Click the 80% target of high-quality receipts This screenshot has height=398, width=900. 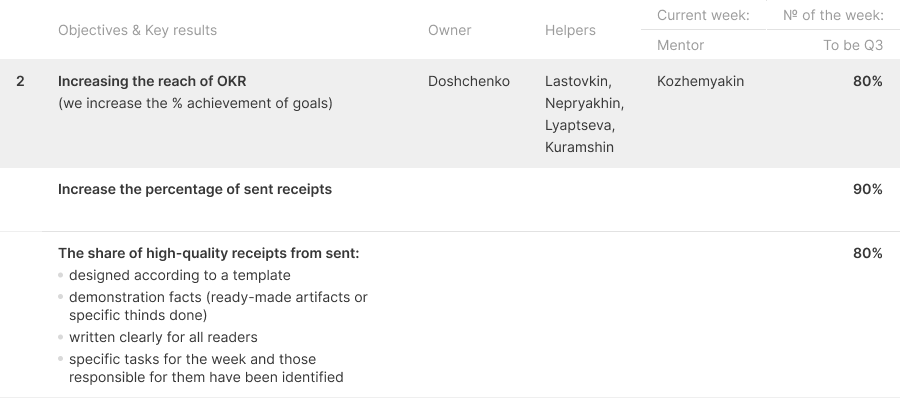(x=868, y=253)
